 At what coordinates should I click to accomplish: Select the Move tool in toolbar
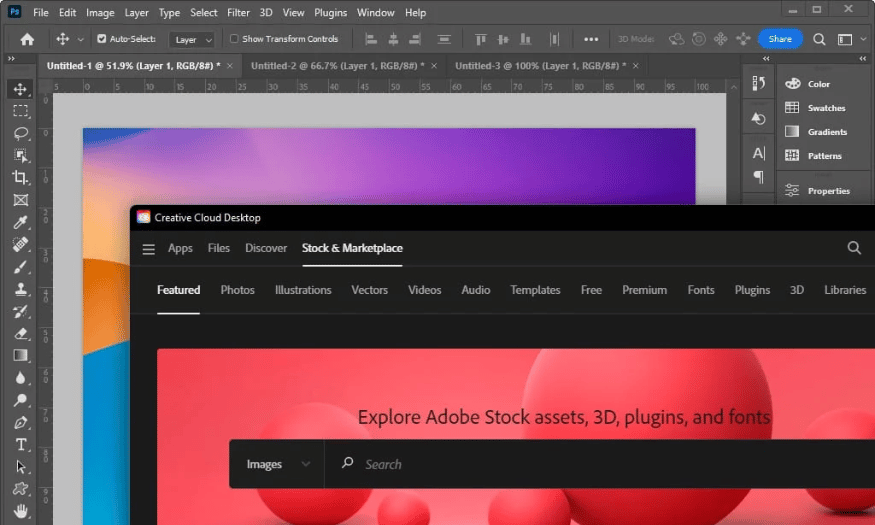pos(21,89)
